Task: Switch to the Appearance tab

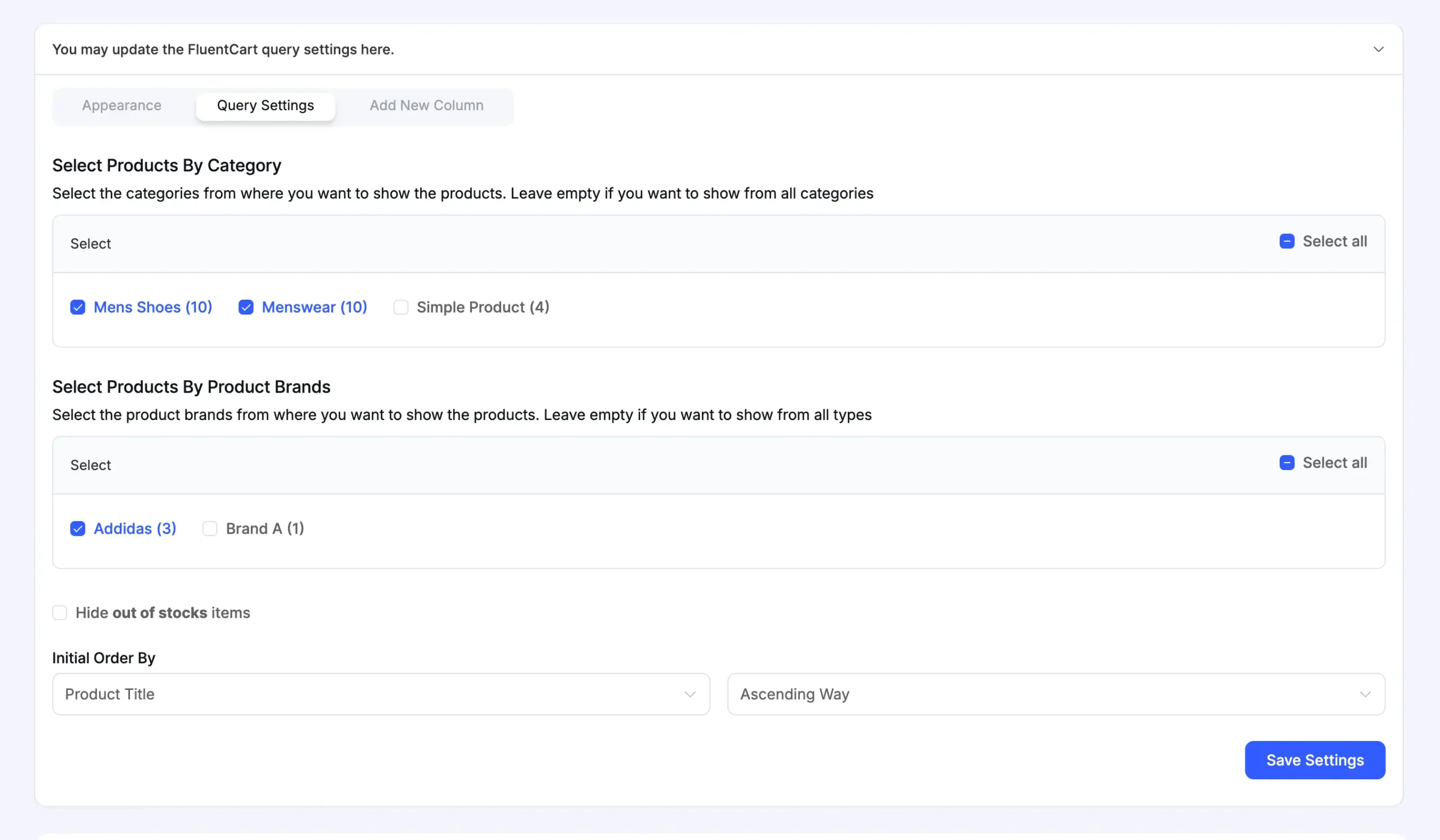Action: 121,105
